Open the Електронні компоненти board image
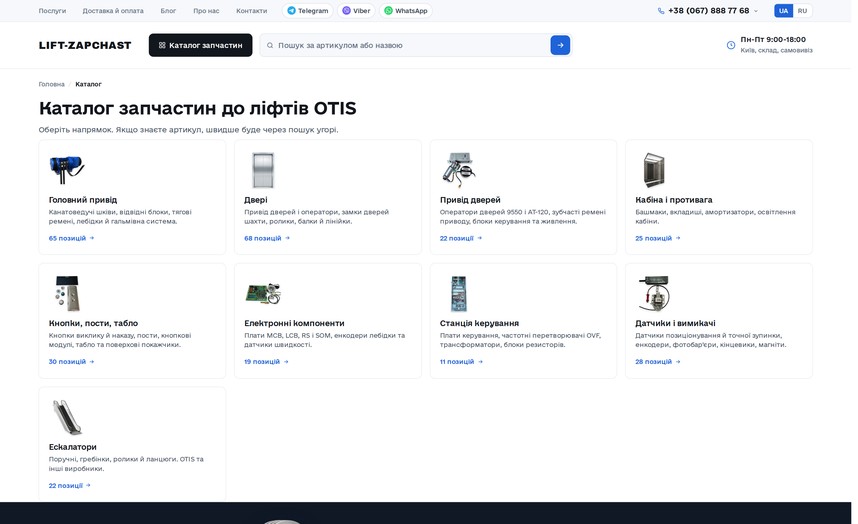The image size is (858, 524). point(263,294)
